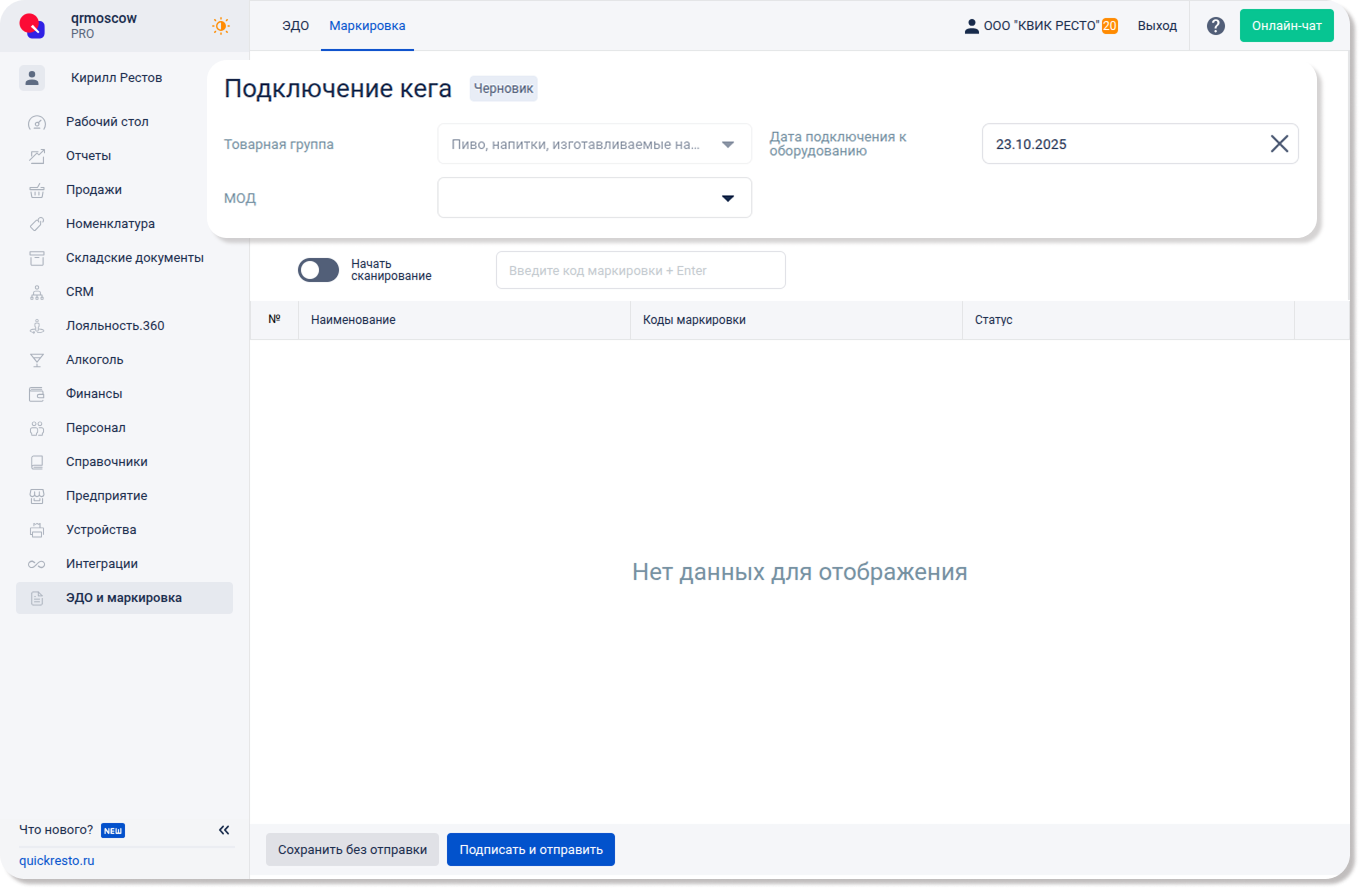
Task: Open the quickresto.ru link
Action: (x=57, y=861)
